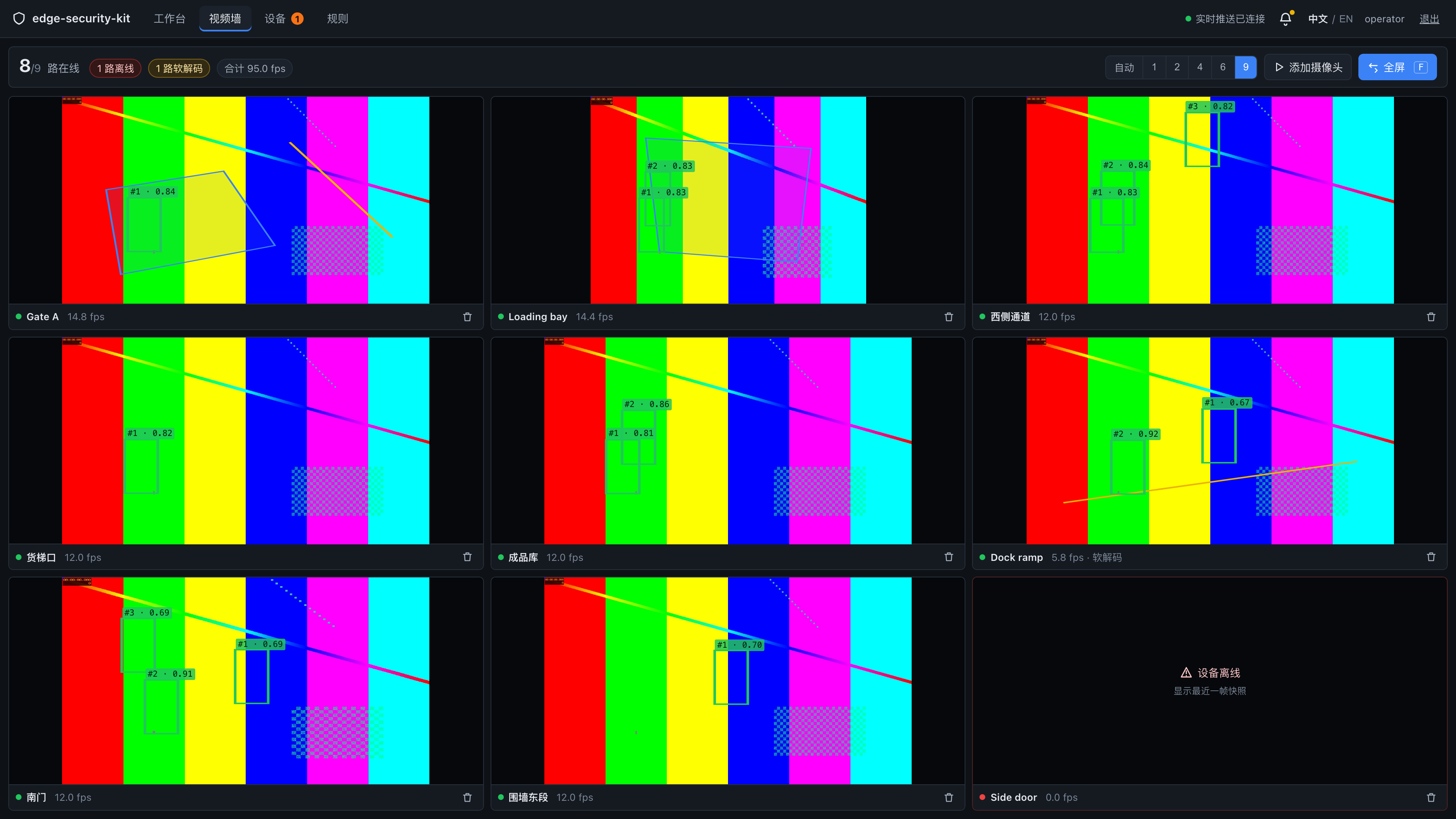The height and width of the screenshot is (819, 1456).
Task: Set video wall layout to 2
Action: click(x=1177, y=67)
